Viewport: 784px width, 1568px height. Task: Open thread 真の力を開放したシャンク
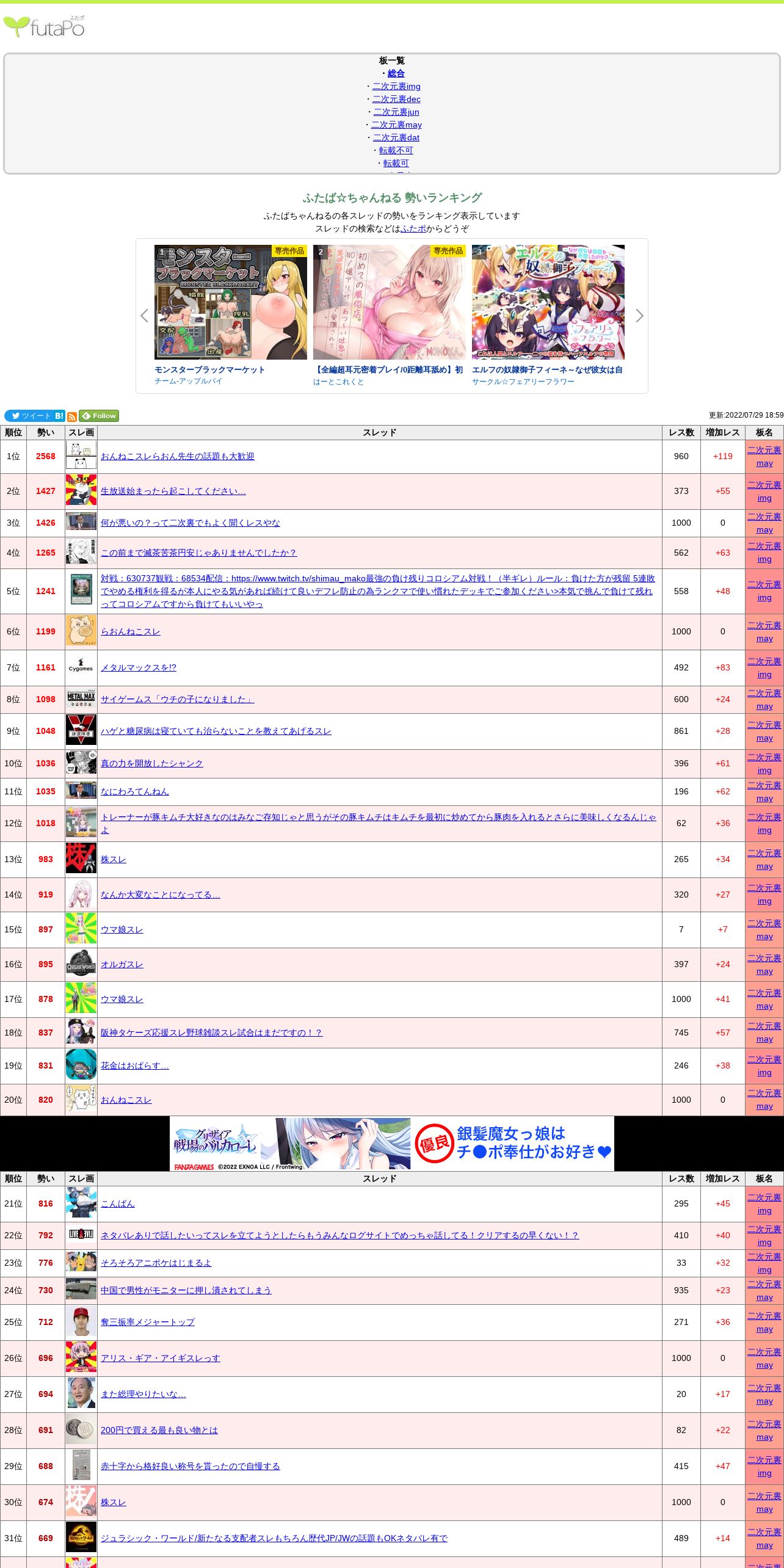[152, 763]
